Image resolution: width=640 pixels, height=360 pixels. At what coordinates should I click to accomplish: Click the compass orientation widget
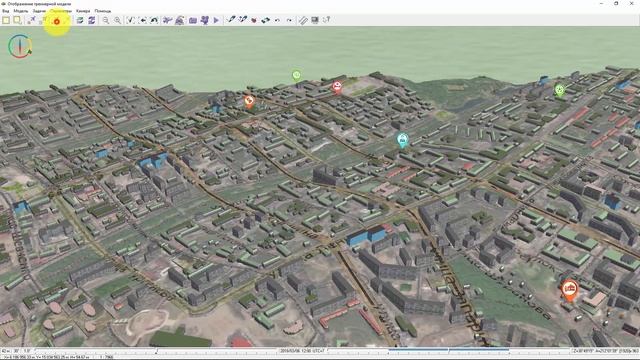(20, 46)
